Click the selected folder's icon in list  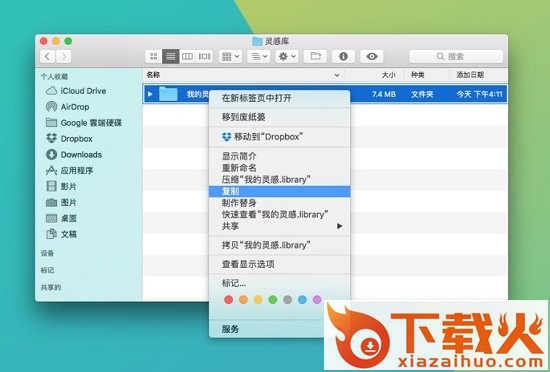168,94
